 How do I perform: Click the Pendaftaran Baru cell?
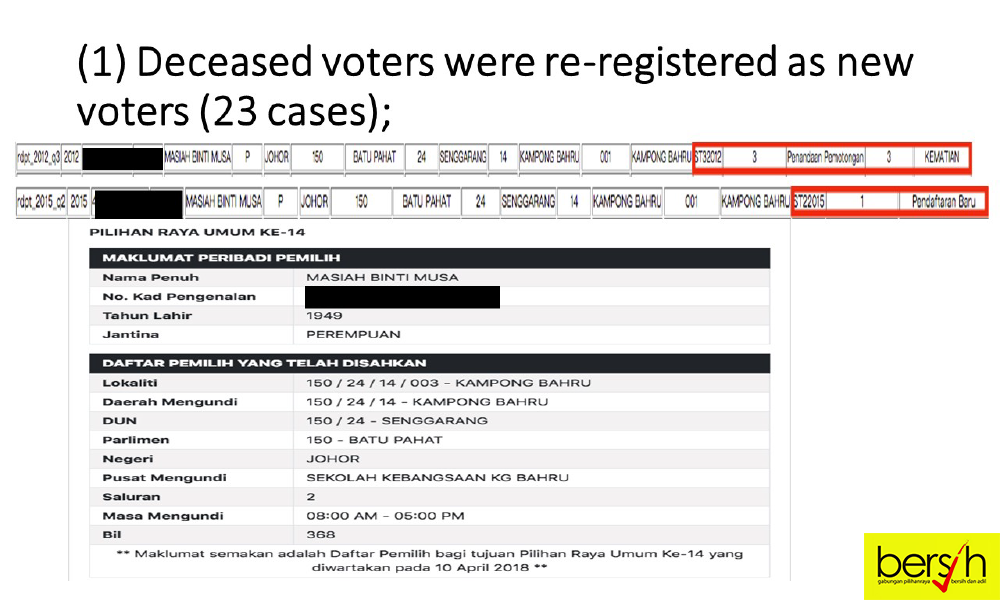(x=943, y=202)
